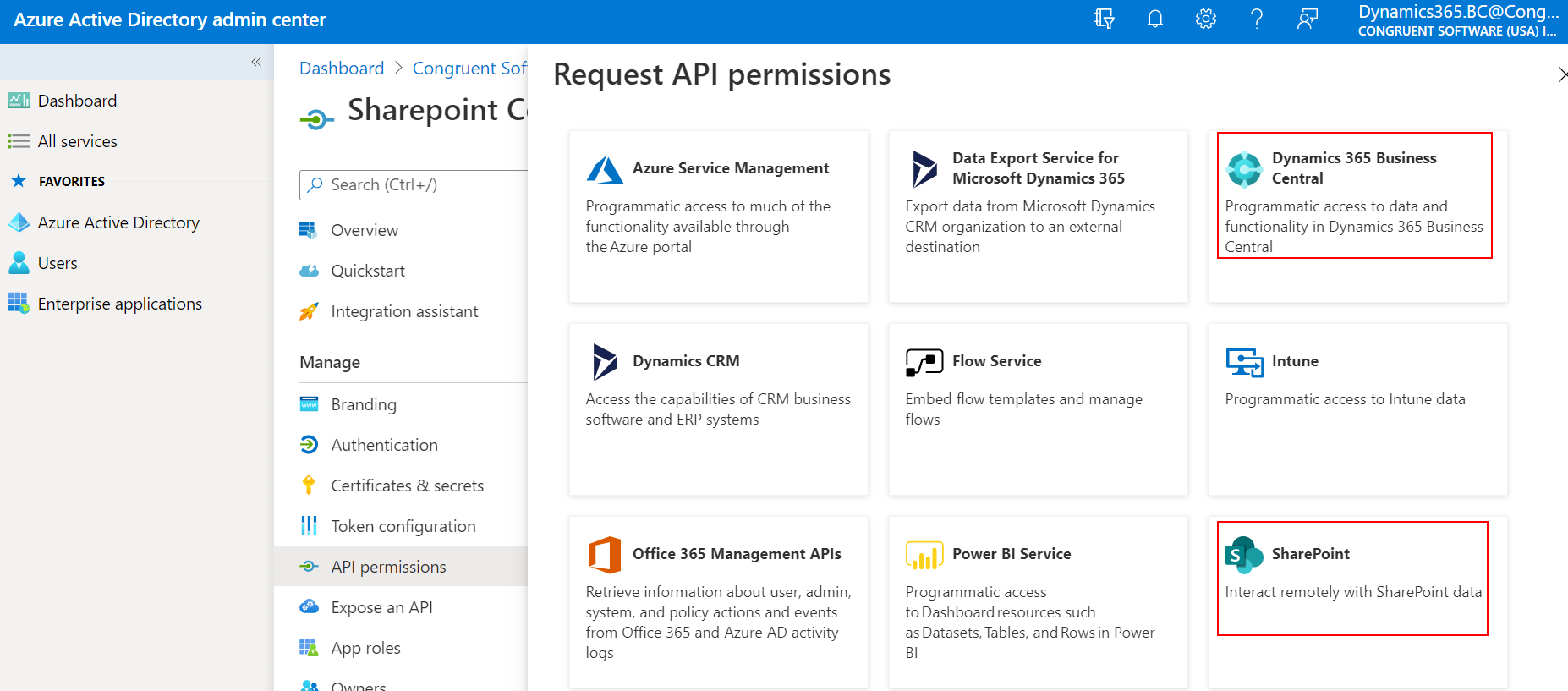Select Data Export Service for Dynamics 365 card

point(1039,217)
